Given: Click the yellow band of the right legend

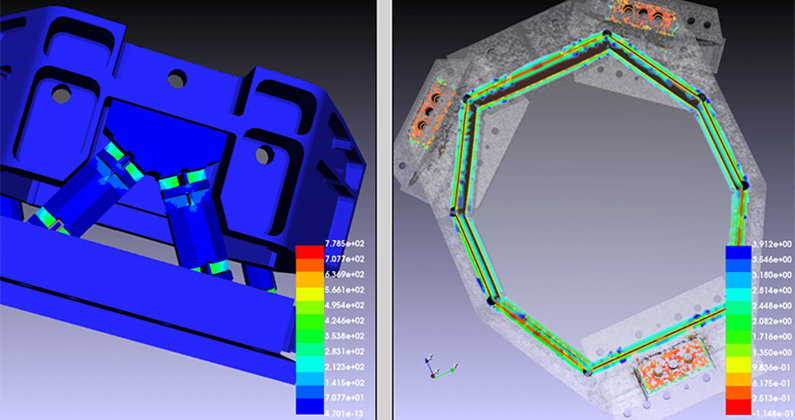Looking at the screenshot, I should click(738, 365).
